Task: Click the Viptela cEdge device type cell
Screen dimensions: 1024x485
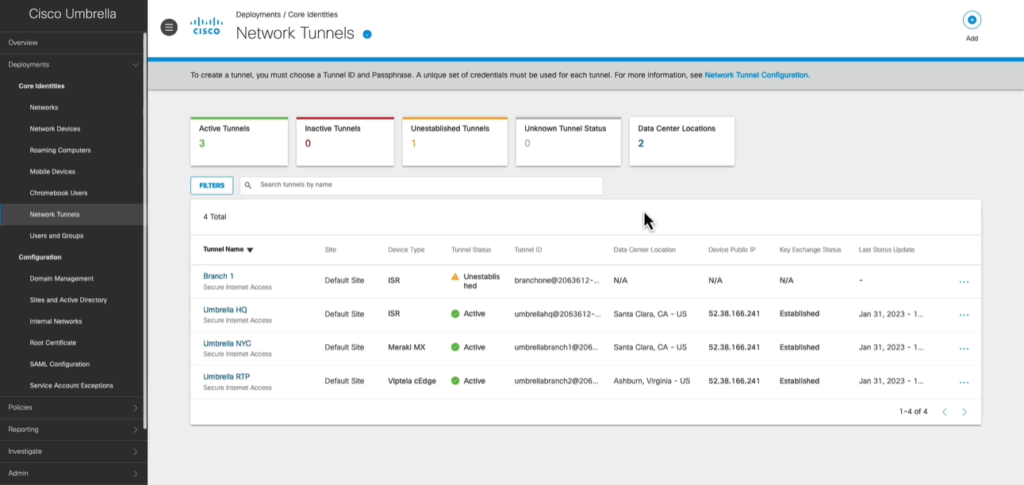Action: pyautogui.click(x=412, y=381)
